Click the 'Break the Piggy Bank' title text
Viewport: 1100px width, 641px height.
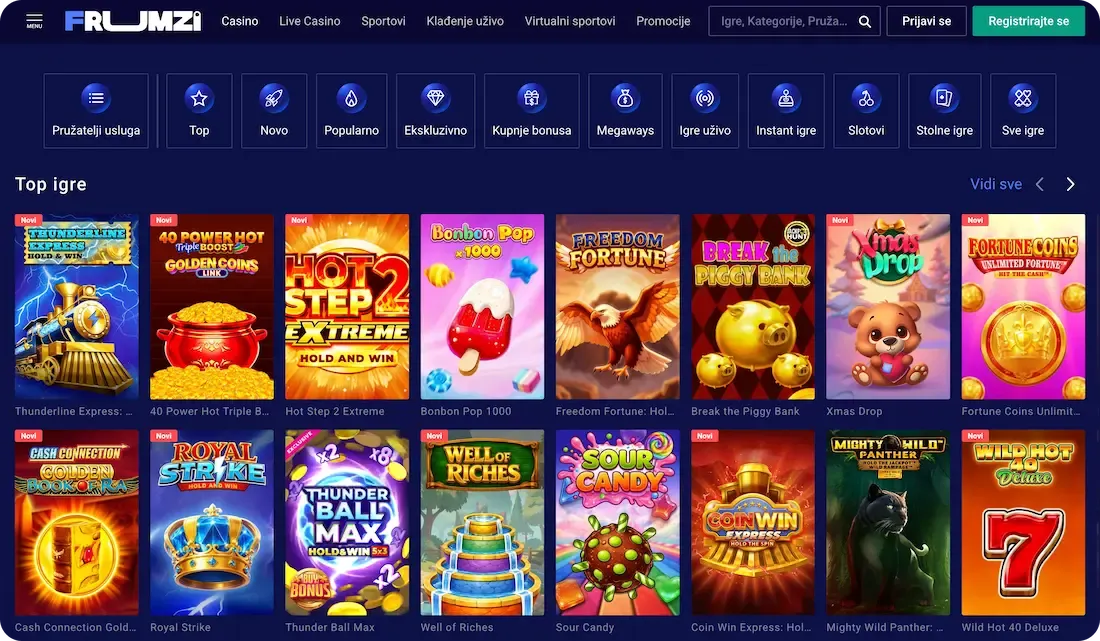[745, 412]
